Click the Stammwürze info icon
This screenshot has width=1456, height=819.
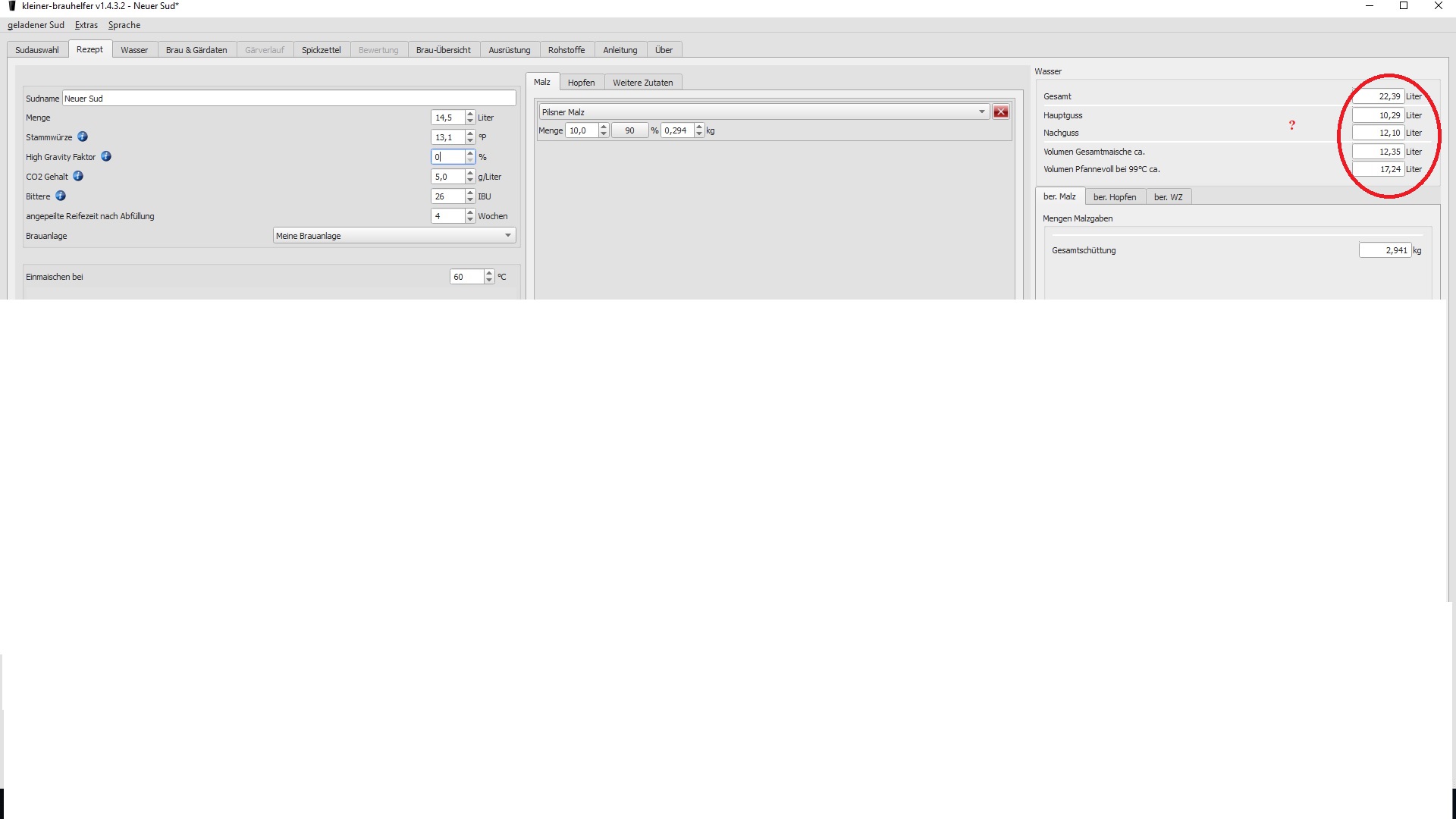coord(83,136)
